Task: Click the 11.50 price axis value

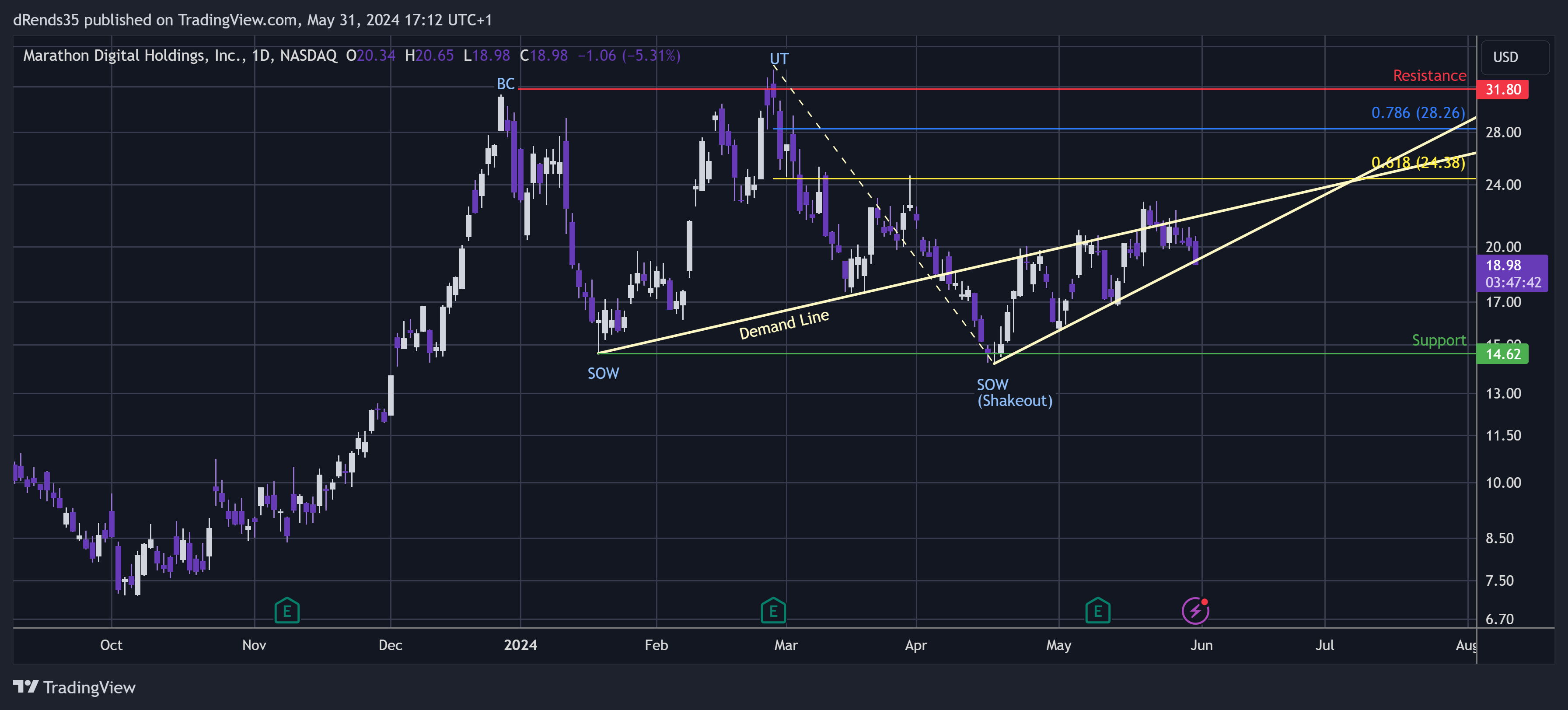Action: (x=1503, y=435)
